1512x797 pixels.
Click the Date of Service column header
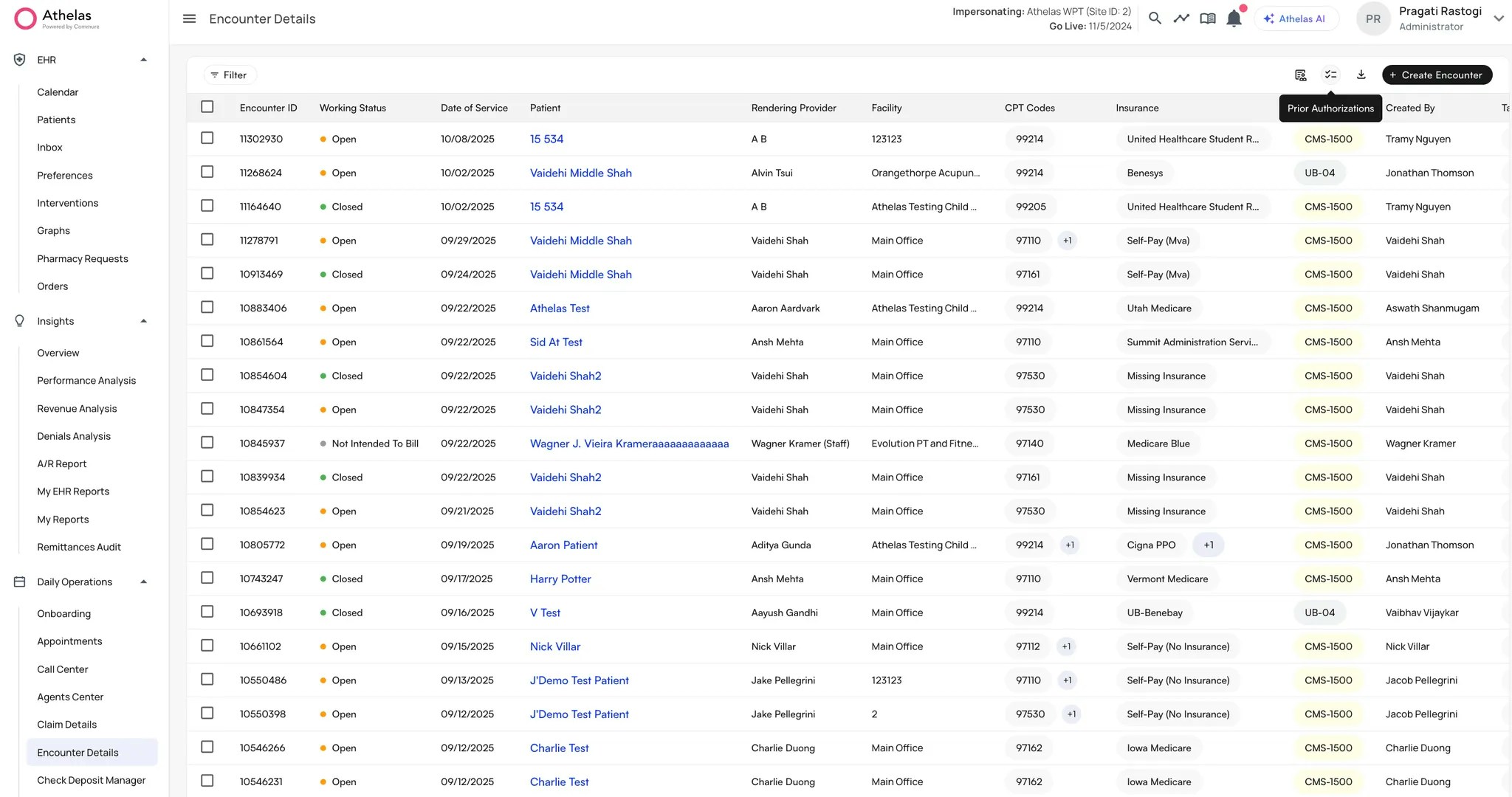pos(474,108)
